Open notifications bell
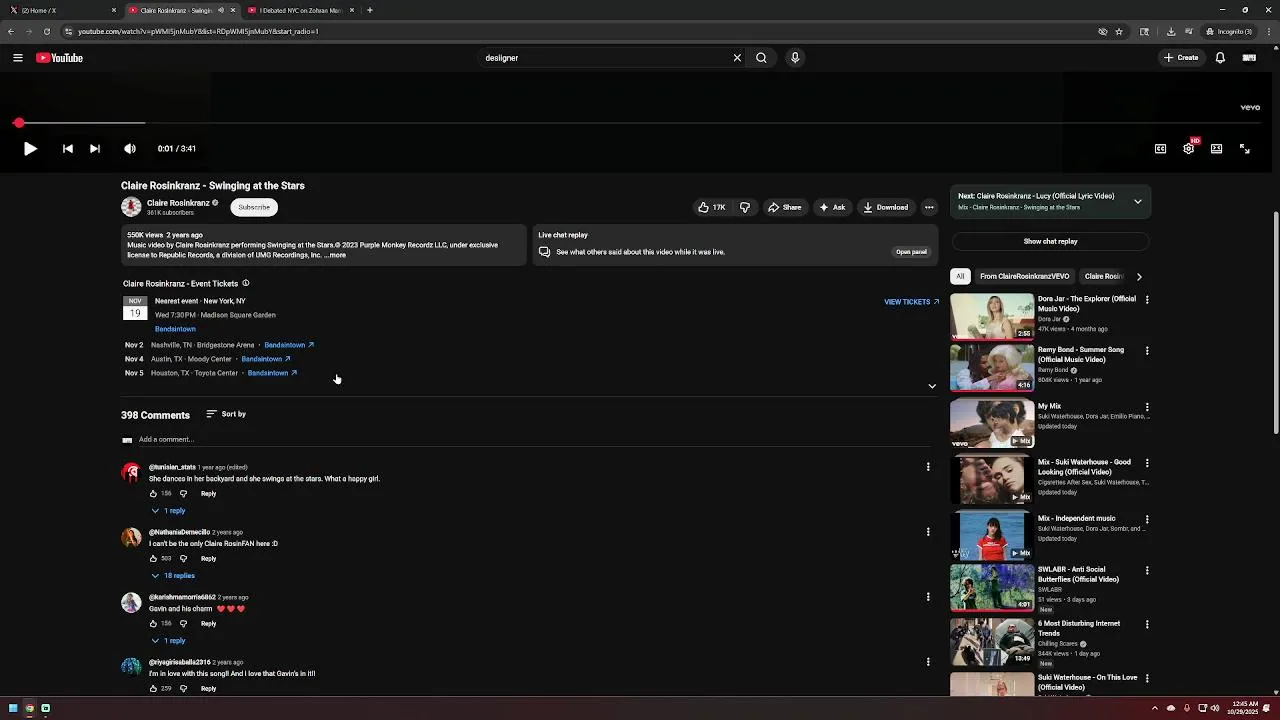1280x720 pixels. (1220, 58)
